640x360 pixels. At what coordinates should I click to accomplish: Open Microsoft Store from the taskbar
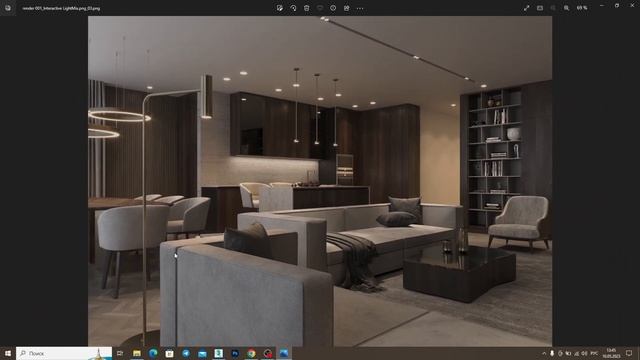click(x=169, y=353)
